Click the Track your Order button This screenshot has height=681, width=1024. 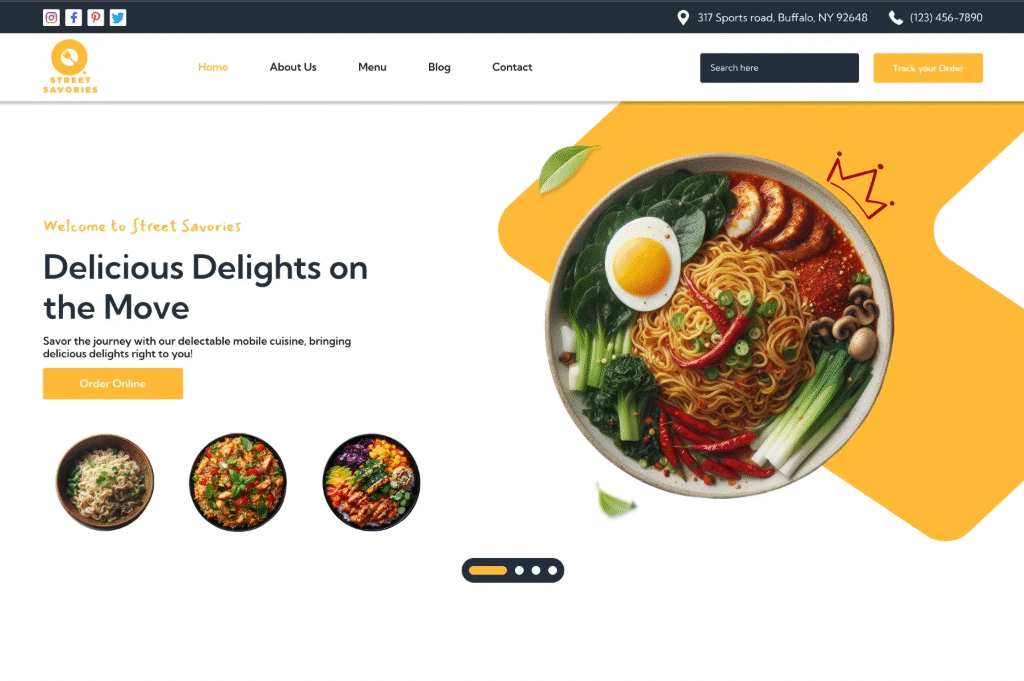tap(928, 68)
